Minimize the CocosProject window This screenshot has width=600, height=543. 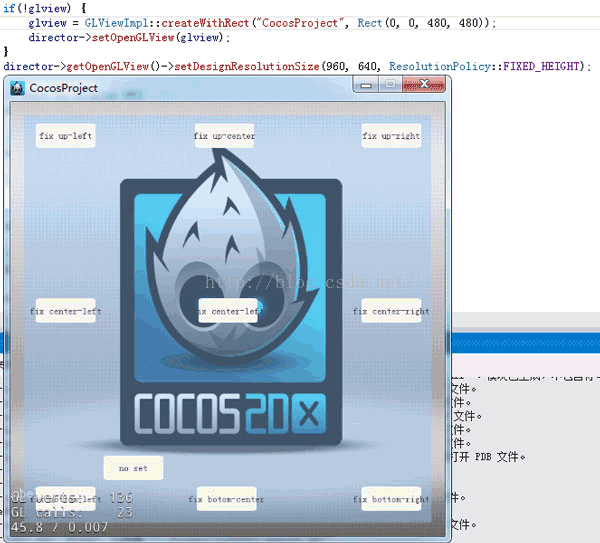tap(366, 85)
